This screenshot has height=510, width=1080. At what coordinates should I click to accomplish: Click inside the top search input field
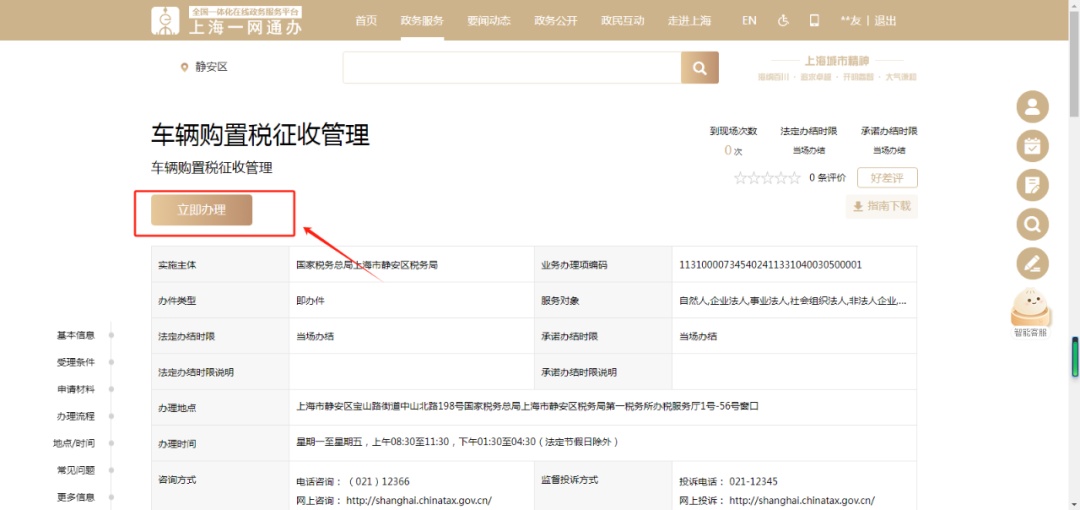[x=511, y=68]
